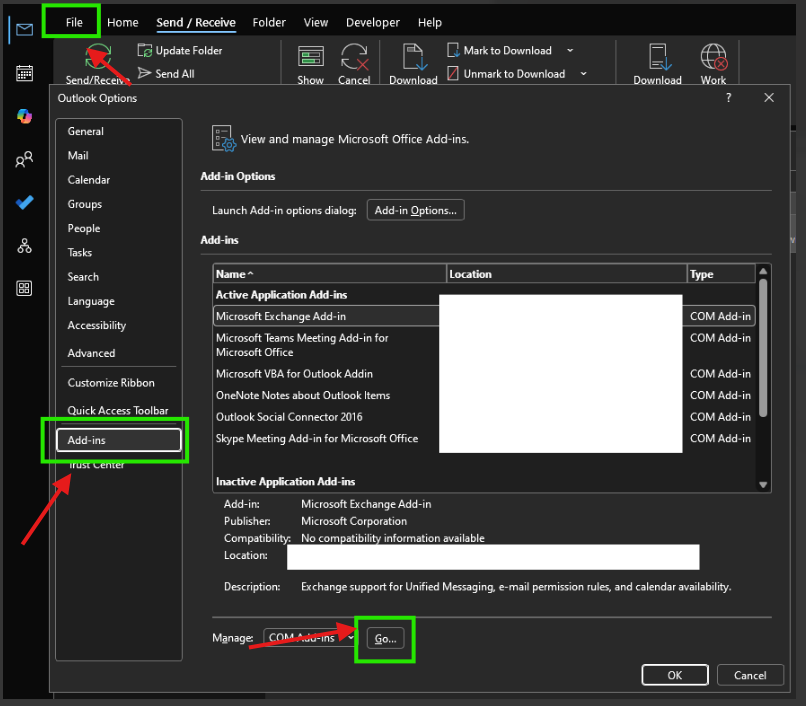The height and width of the screenshot is (706, 806).
Task: Select General in the options list
Action: coord(119,132)
